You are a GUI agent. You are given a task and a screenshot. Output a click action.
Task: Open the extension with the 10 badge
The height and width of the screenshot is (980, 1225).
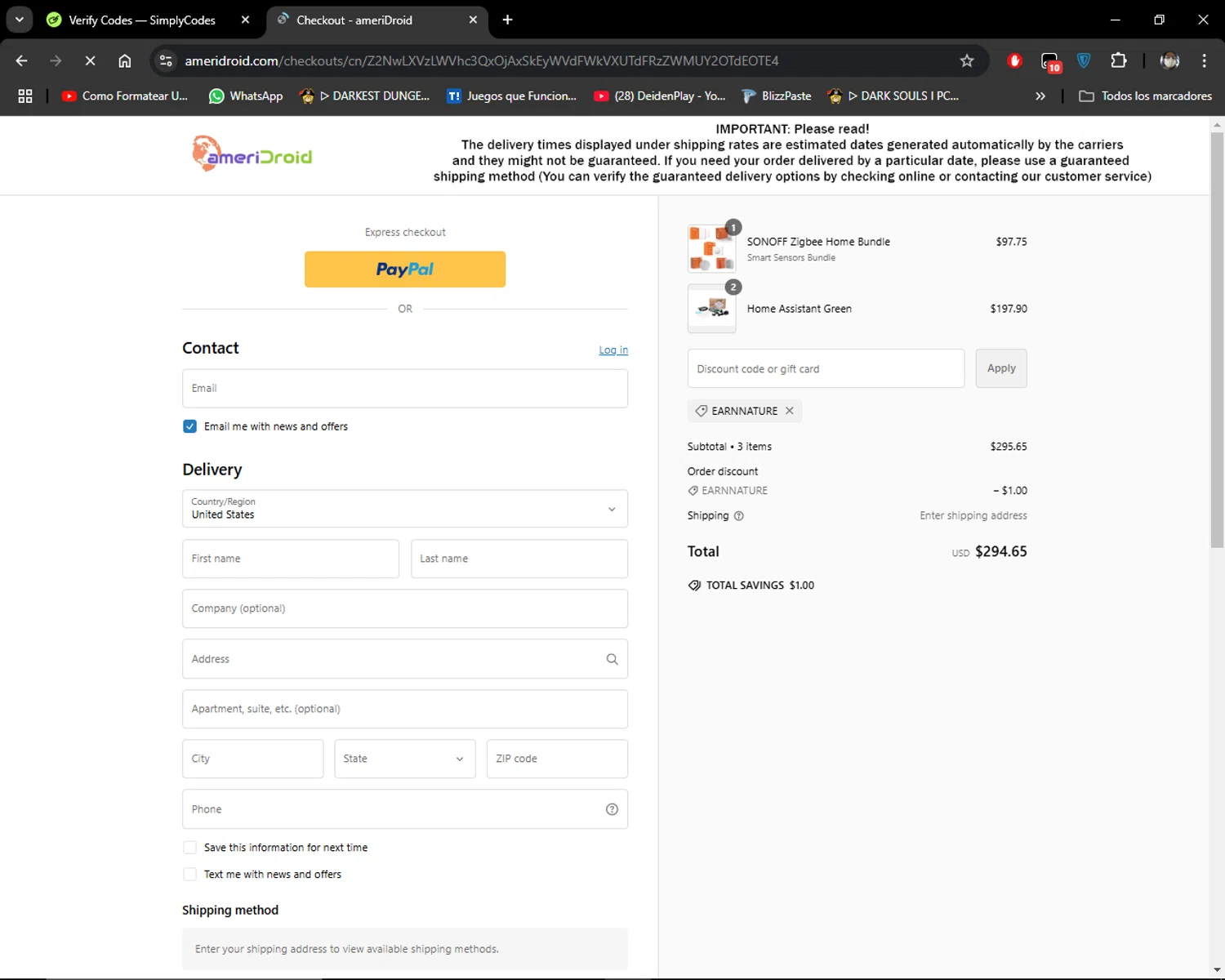click(1050, 61)
